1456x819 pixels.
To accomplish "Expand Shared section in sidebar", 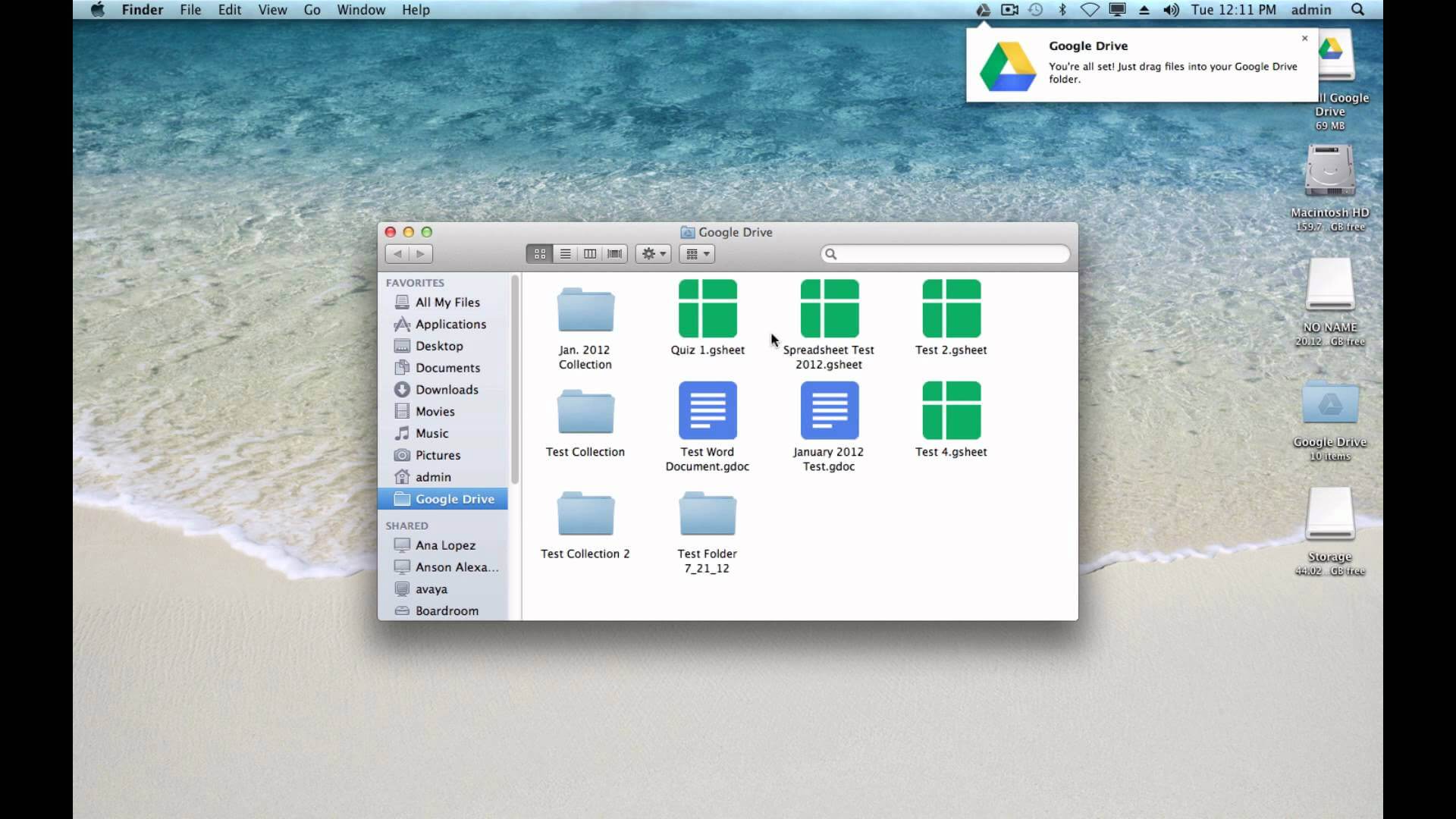I will 406,524.
